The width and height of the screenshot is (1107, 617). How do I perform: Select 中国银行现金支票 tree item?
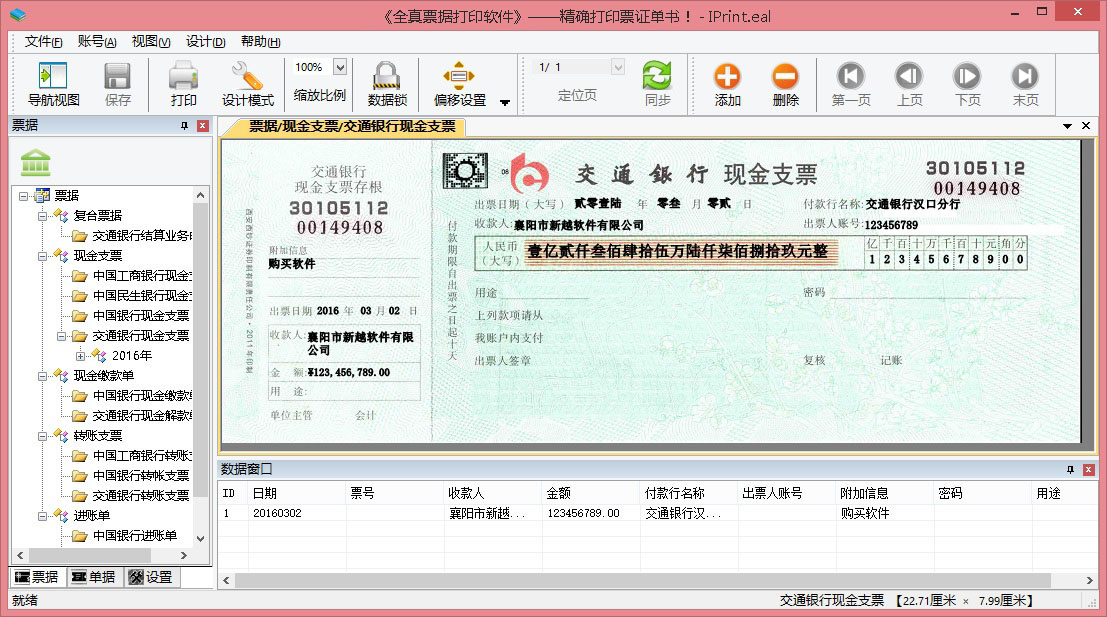pyautogui.click(x=140, y=316)
